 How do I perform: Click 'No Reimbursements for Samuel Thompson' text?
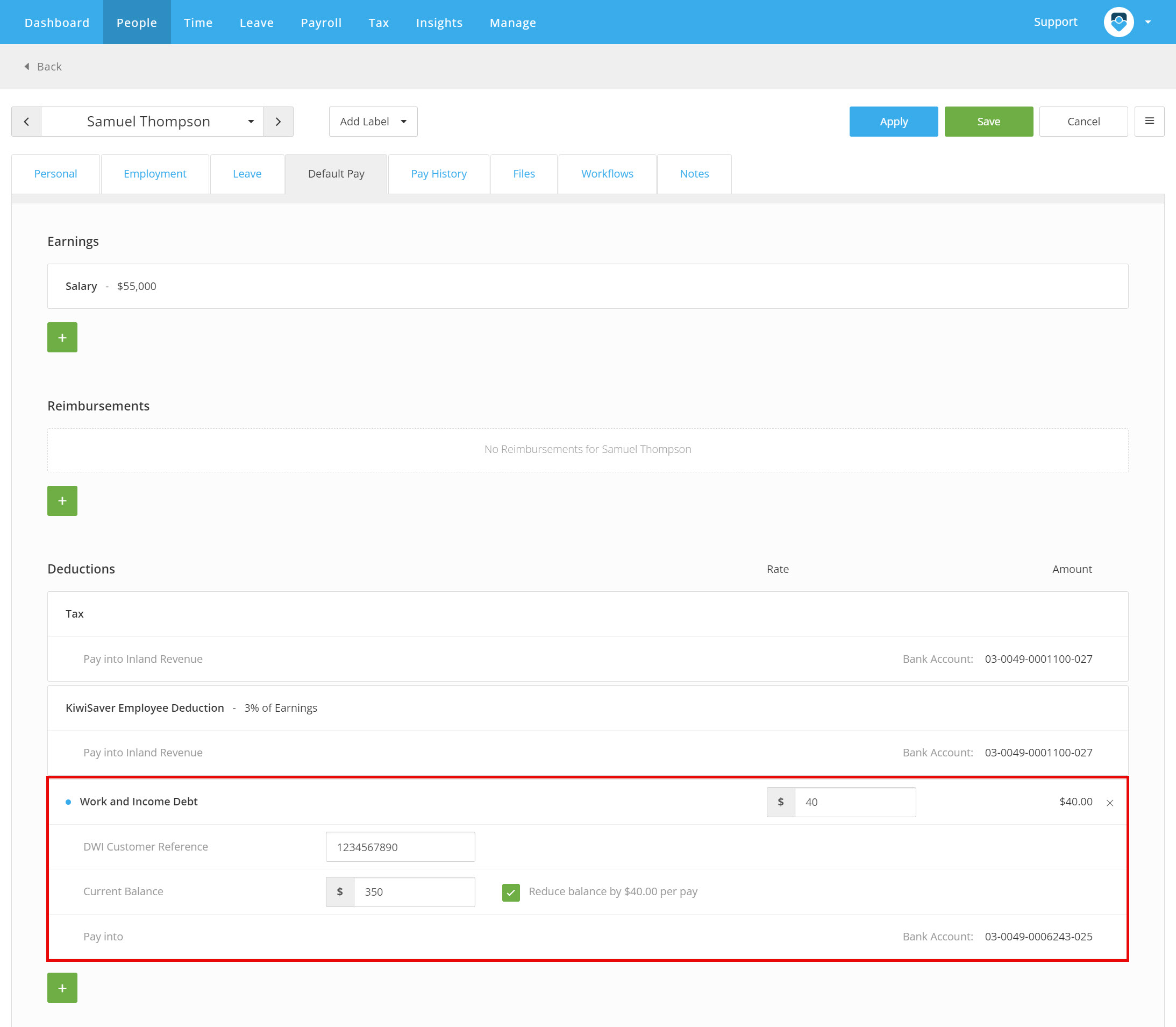click(x=588, y=449)
